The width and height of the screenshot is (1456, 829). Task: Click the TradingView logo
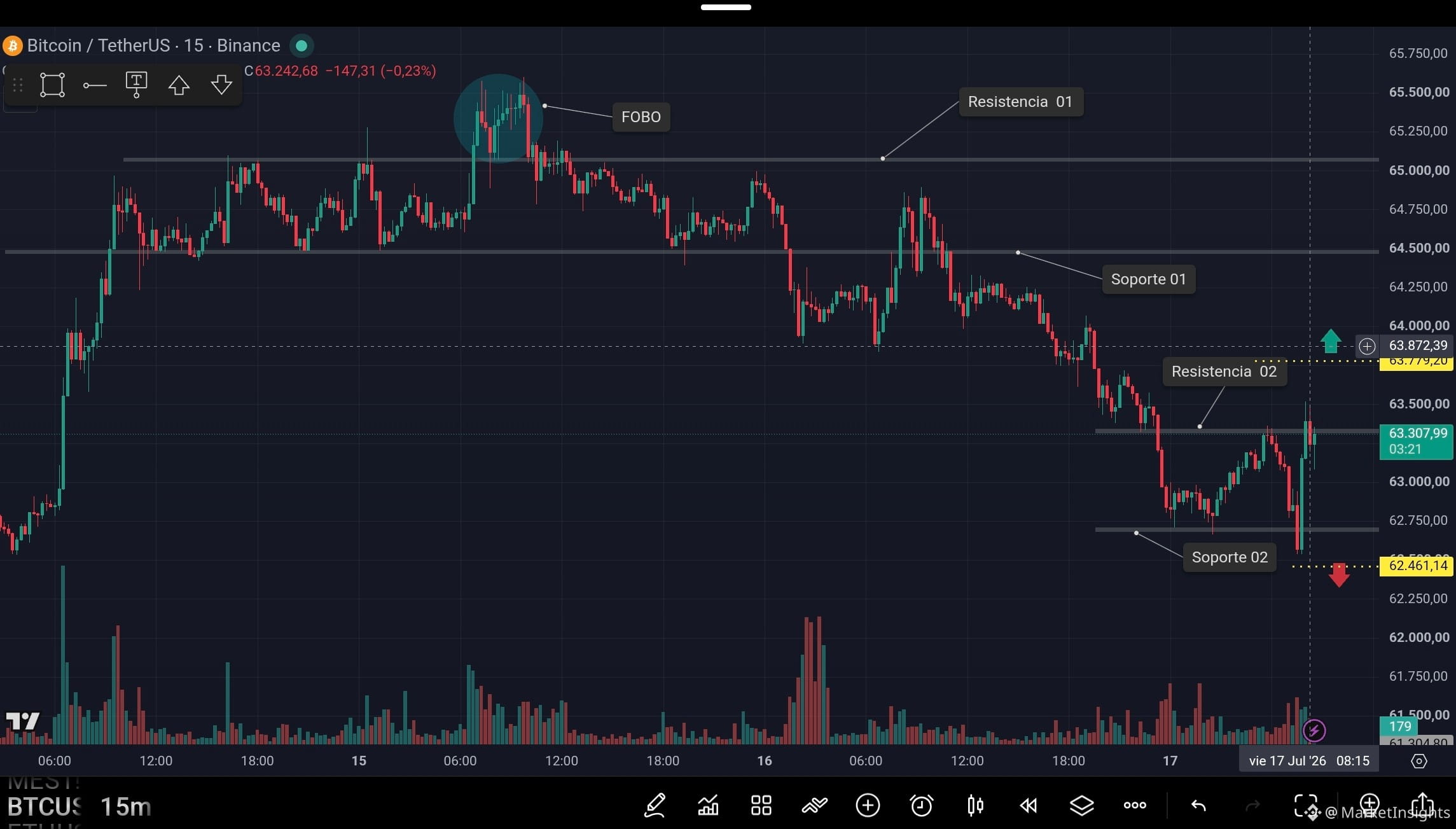[x=22, y=721]
